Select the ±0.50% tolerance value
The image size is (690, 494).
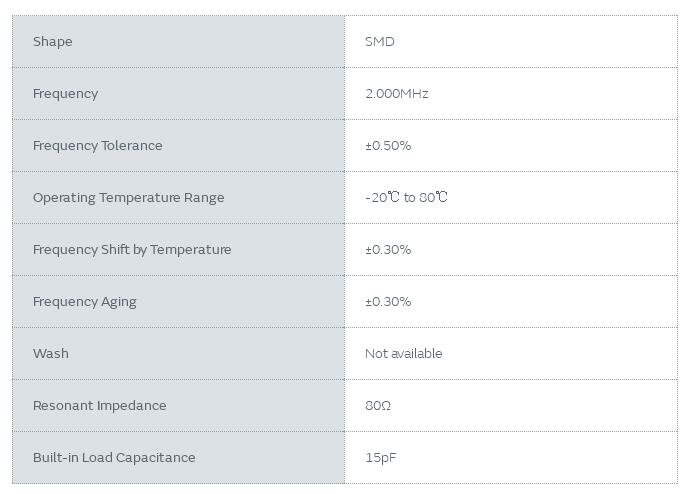pyautogui.click(x=388, y=145)
